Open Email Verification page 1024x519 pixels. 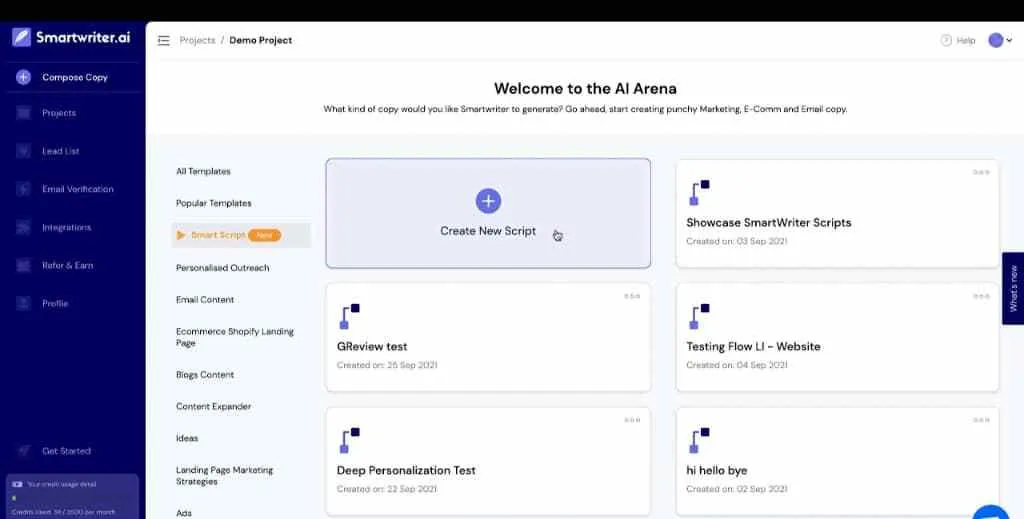(78, 189)
